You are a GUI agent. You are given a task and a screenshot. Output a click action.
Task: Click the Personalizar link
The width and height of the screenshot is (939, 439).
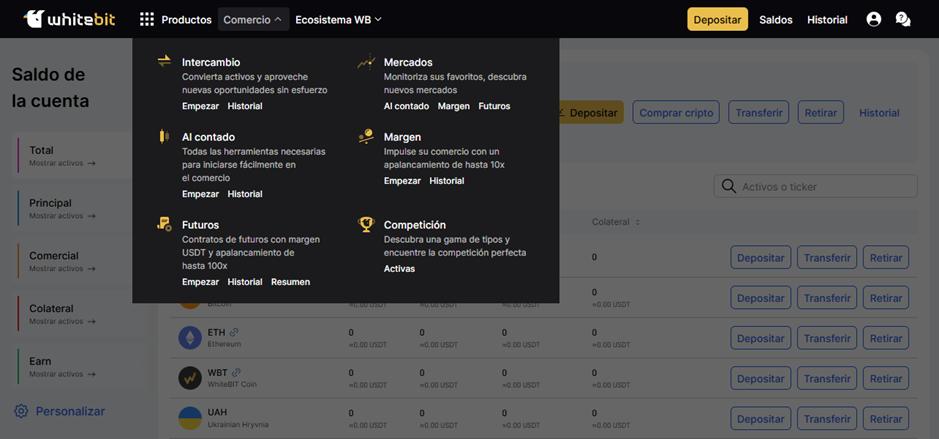click(70, 411)
